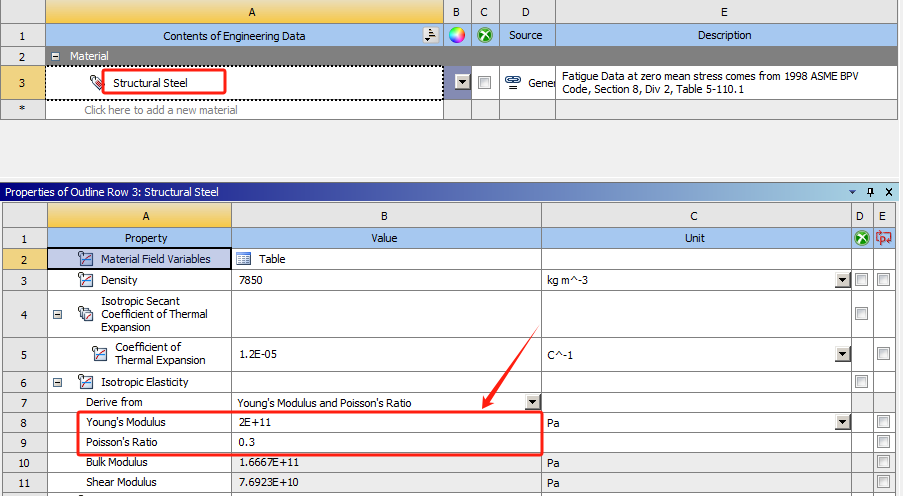Click the Structural Steel material tag icon
Screen dimensions: 903x496
(96, 82)
